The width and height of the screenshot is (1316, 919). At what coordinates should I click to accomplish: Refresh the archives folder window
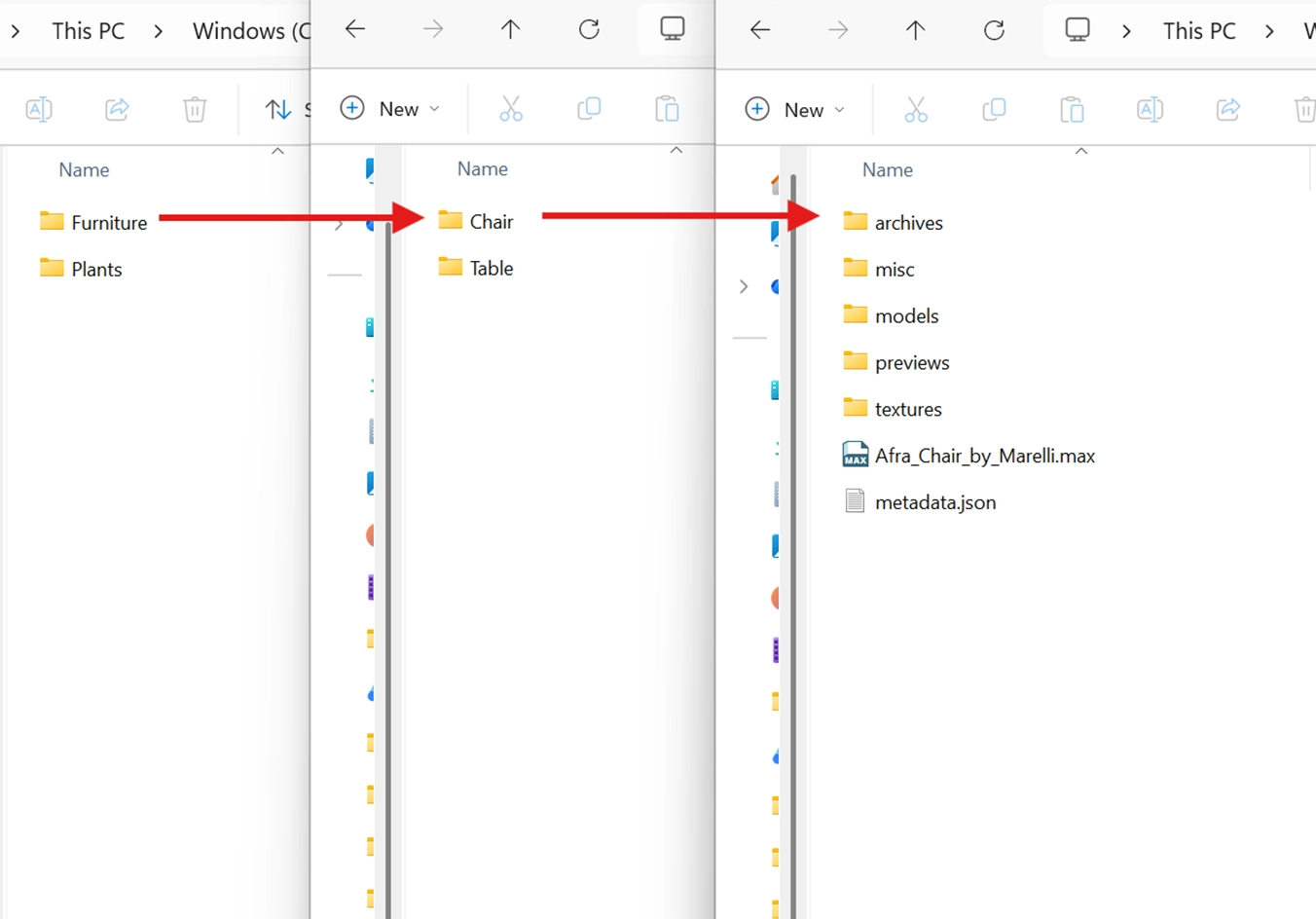click(994, 30)
